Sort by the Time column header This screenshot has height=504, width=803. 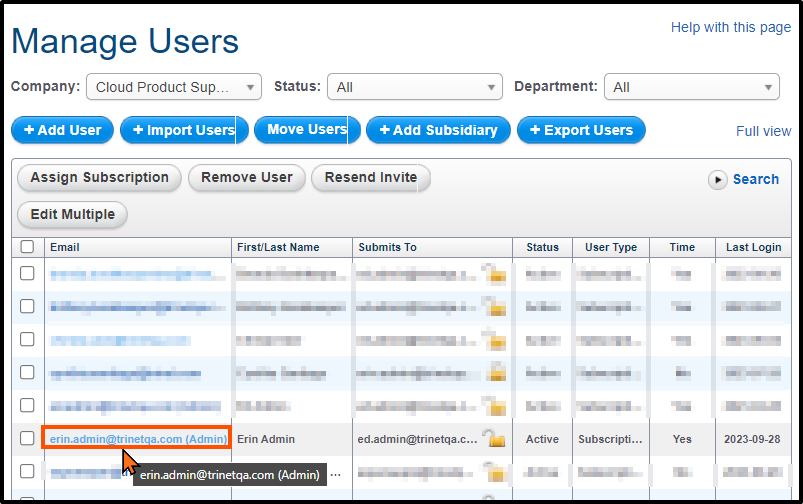pos(682,247)
